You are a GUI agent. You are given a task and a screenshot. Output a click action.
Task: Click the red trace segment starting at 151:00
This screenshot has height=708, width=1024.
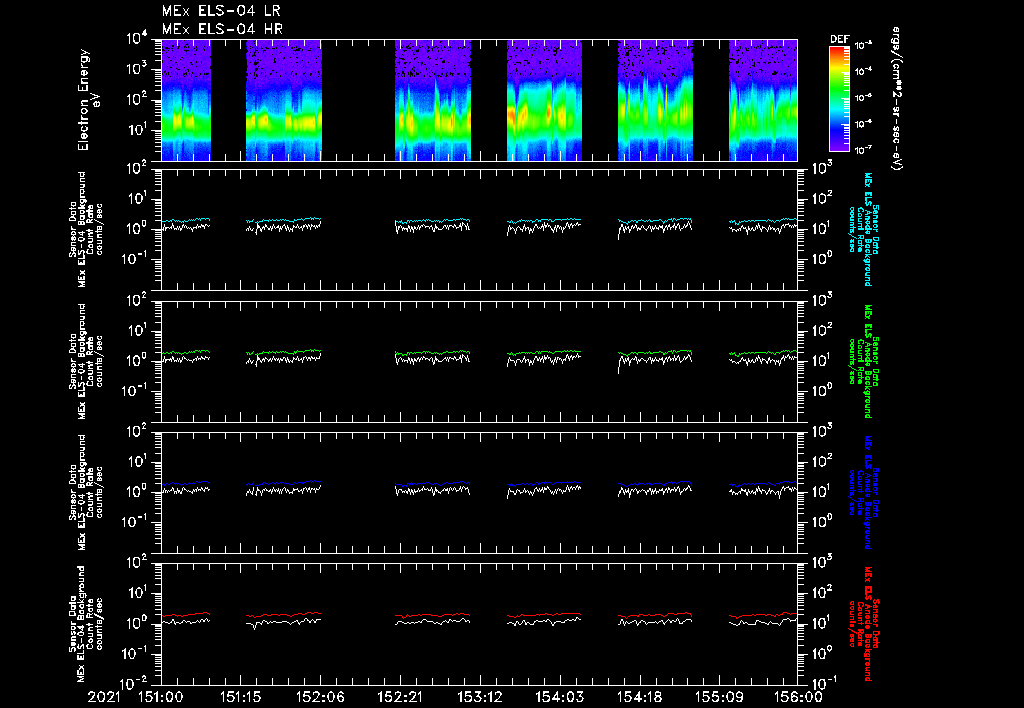click(186, 615)
